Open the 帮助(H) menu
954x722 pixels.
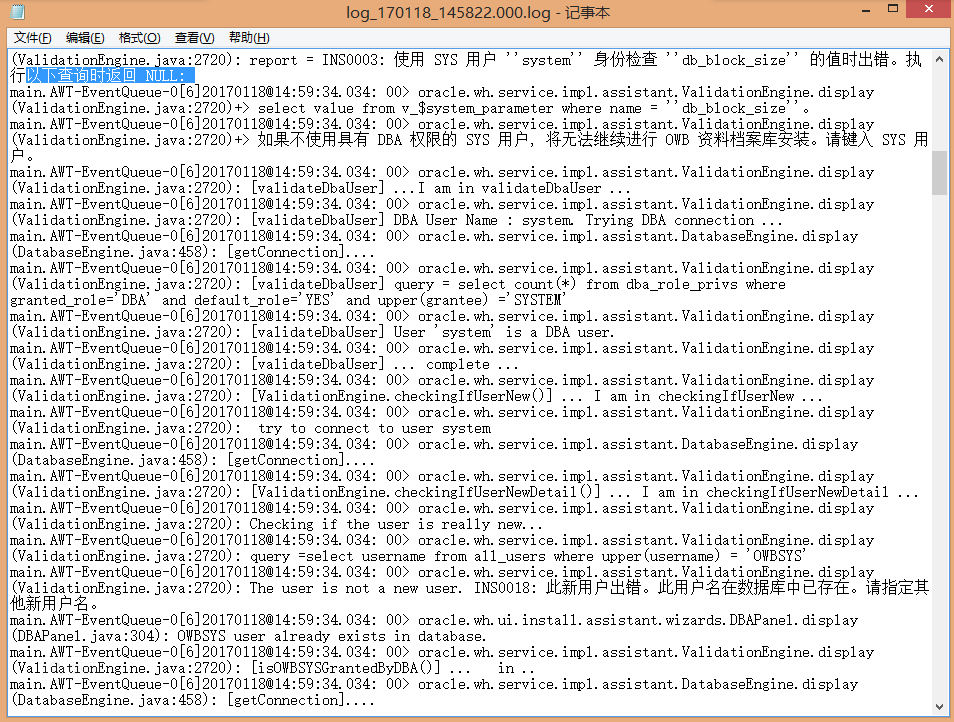(249, 38)
